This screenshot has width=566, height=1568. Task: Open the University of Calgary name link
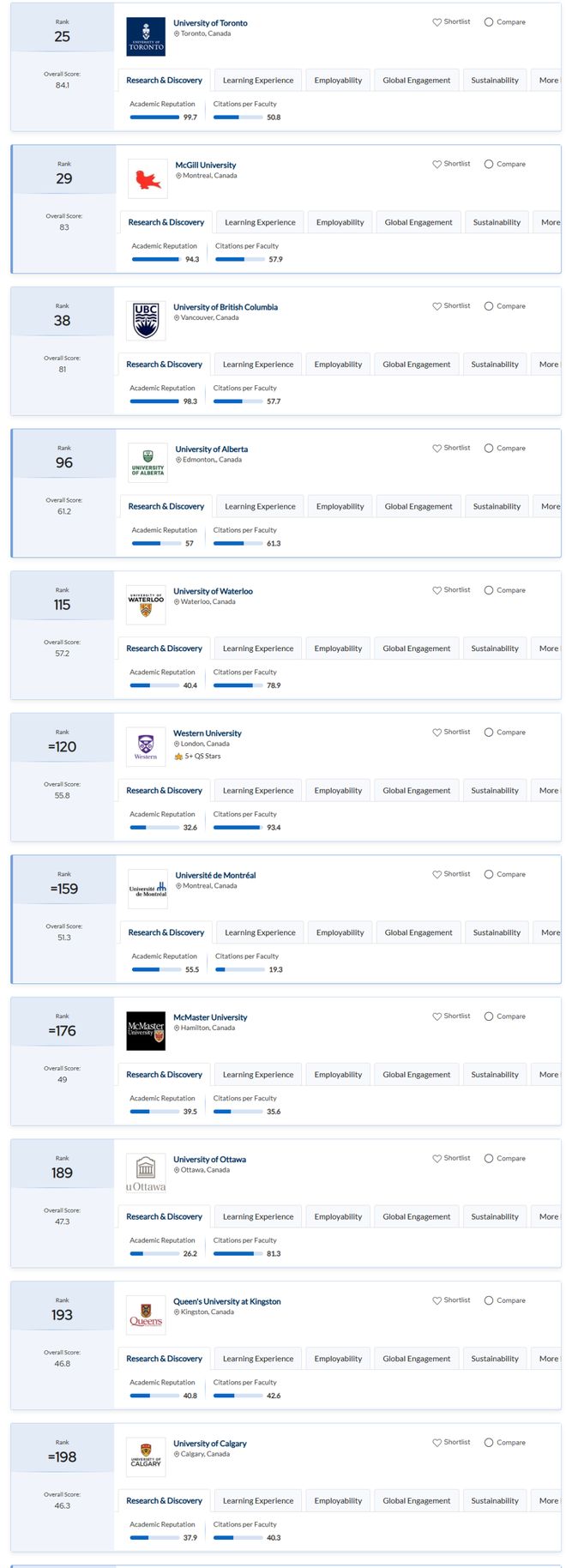210,1444
